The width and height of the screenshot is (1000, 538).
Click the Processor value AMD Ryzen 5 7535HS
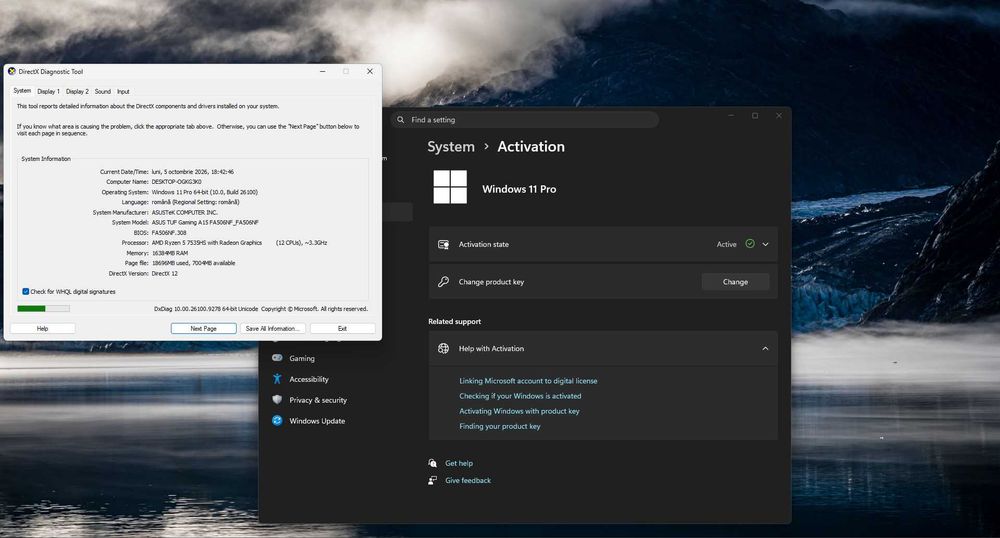coord(207,243)
